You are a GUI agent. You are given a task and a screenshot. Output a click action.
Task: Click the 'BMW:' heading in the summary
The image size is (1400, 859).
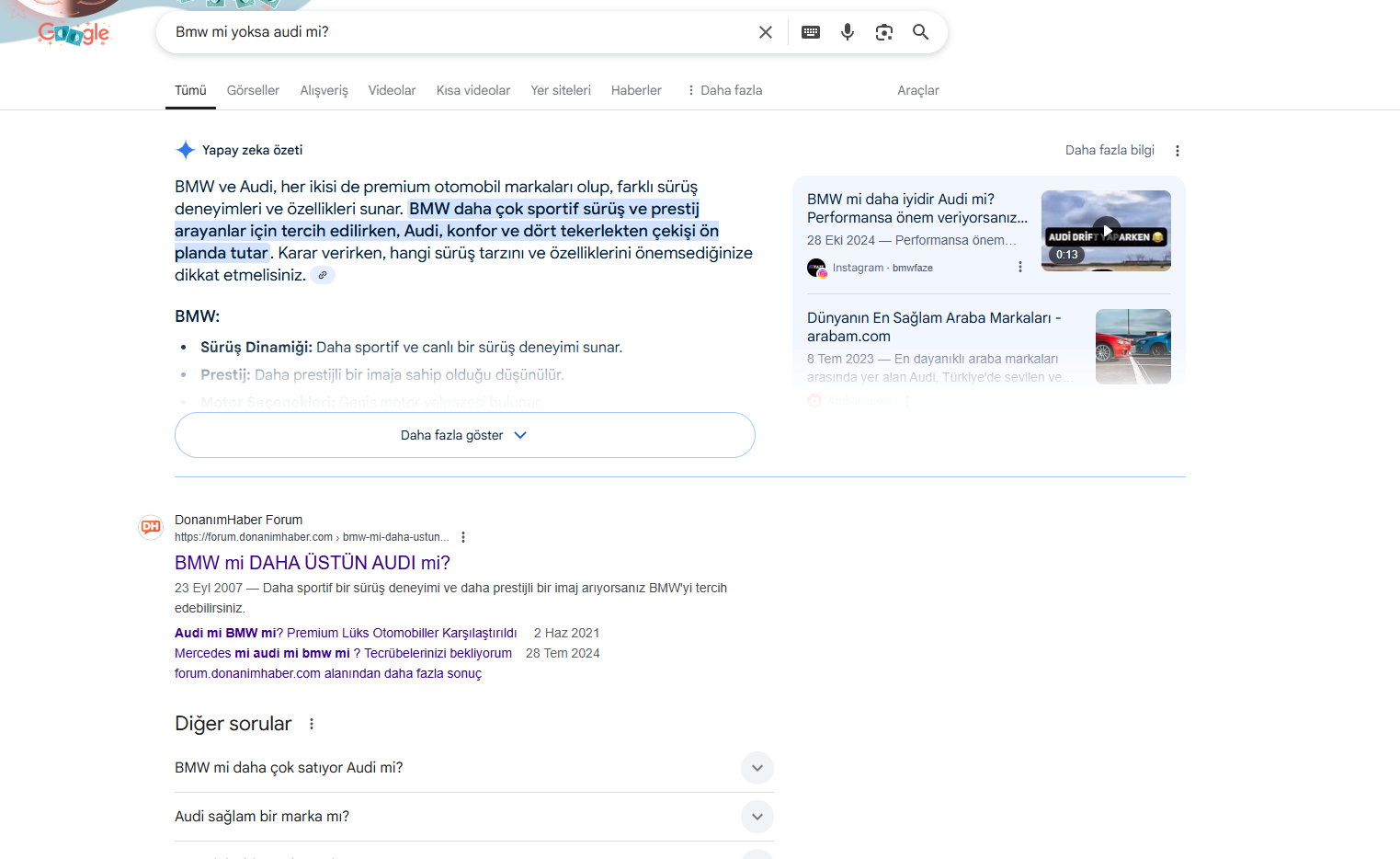197,316
